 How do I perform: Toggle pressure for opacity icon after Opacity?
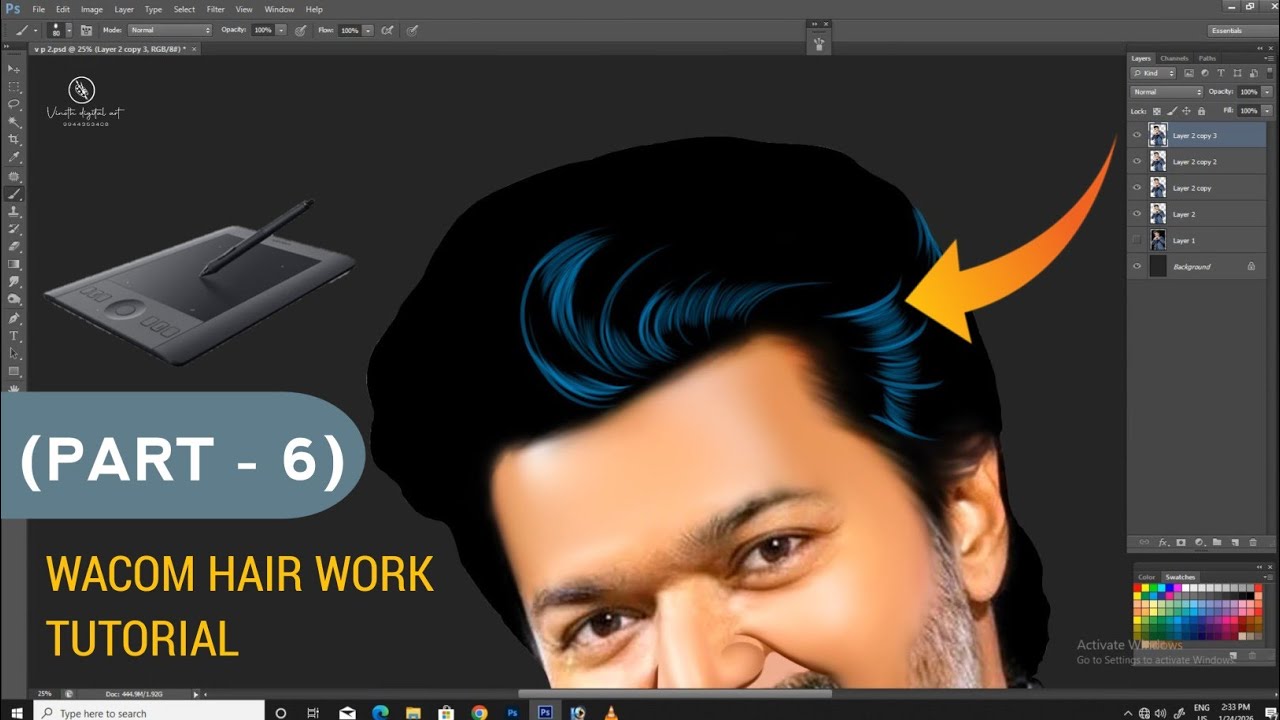301,30
